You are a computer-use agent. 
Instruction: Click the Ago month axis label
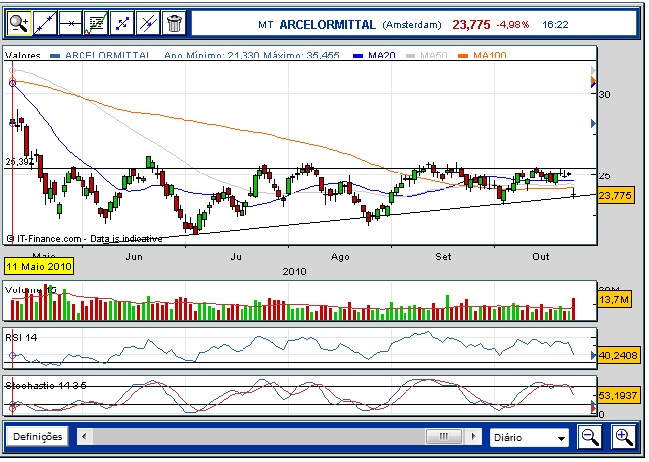(340, 257)
